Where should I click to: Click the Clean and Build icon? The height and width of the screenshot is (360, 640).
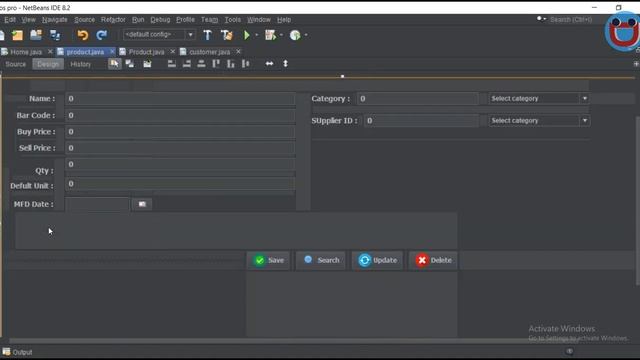coord(227,35)
